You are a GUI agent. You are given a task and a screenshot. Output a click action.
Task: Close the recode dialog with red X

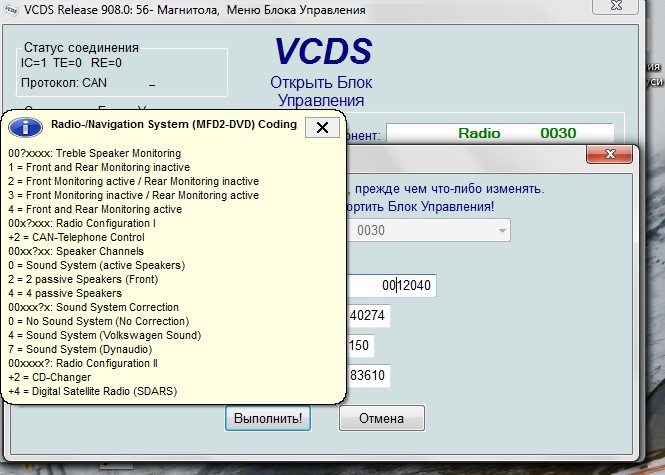coord(609,154)
